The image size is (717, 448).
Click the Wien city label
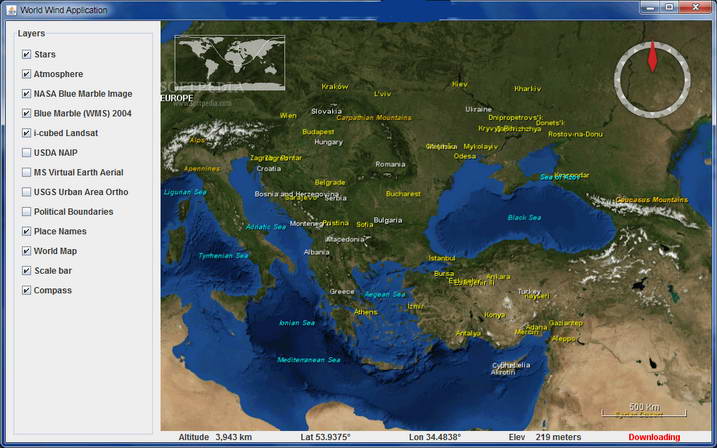click(x=288, y=116)
